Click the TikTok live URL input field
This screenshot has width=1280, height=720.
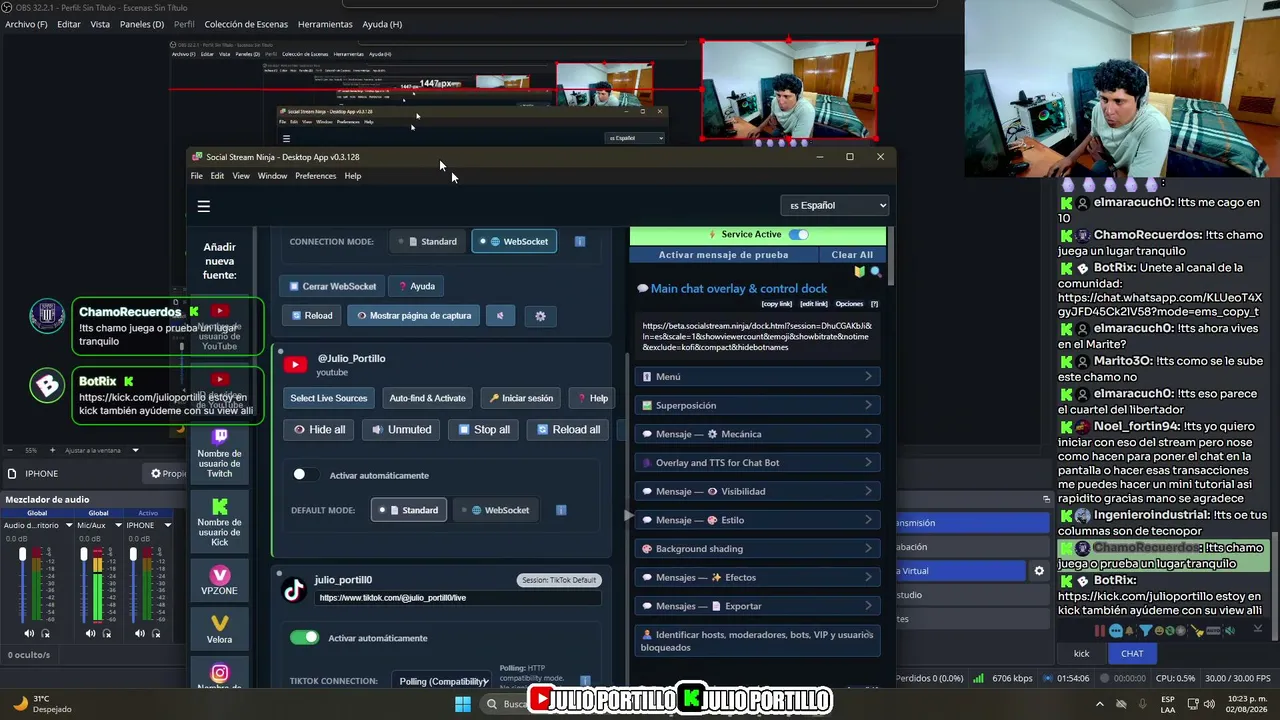[459, 598]
